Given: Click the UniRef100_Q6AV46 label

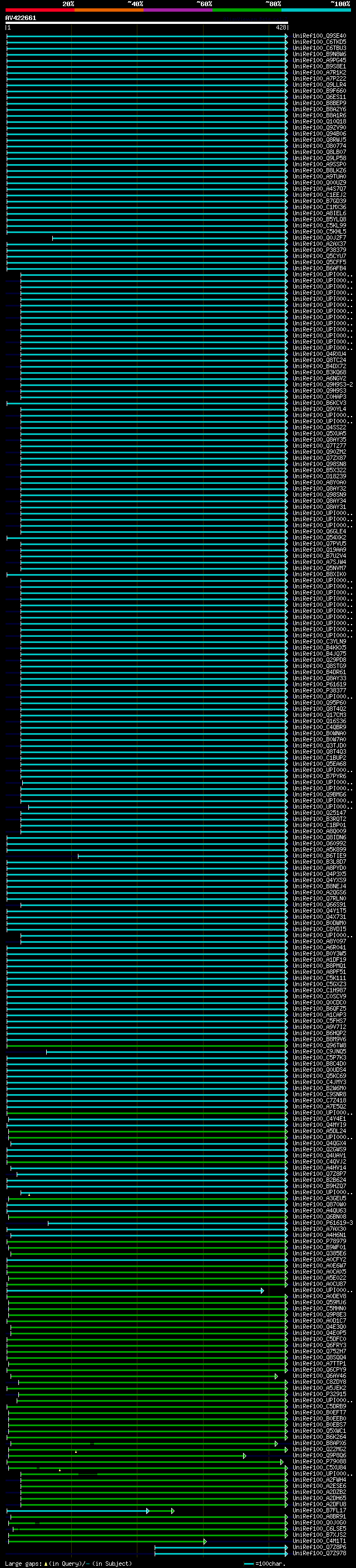Looking at the screenshot, I should (319, 1376).
